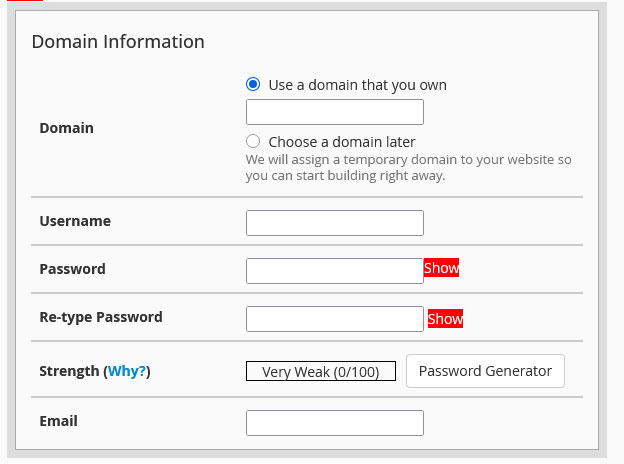Click the 'Choose a domain later' label text
The height and width of the screenshot is (464, 624).
pos(341,142)
